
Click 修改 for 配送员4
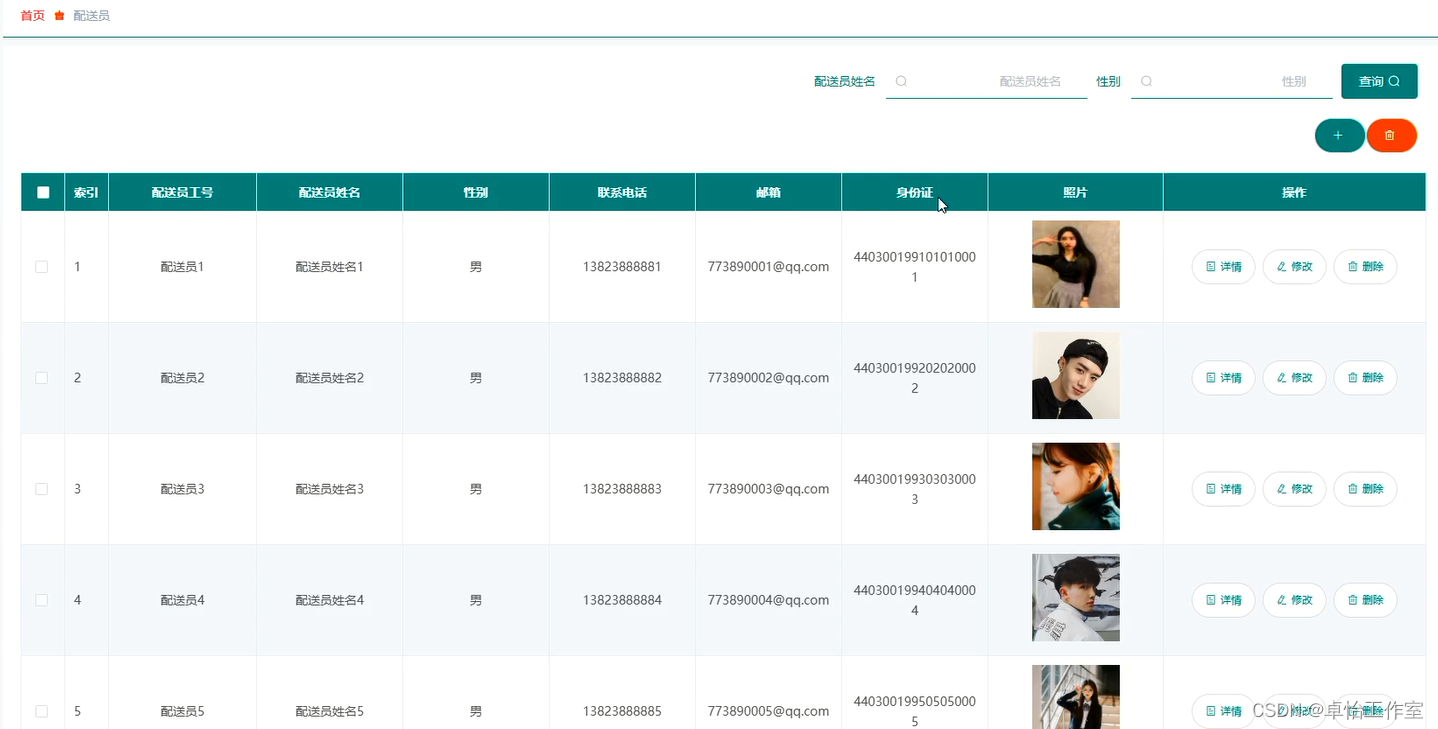point(1294,600)
